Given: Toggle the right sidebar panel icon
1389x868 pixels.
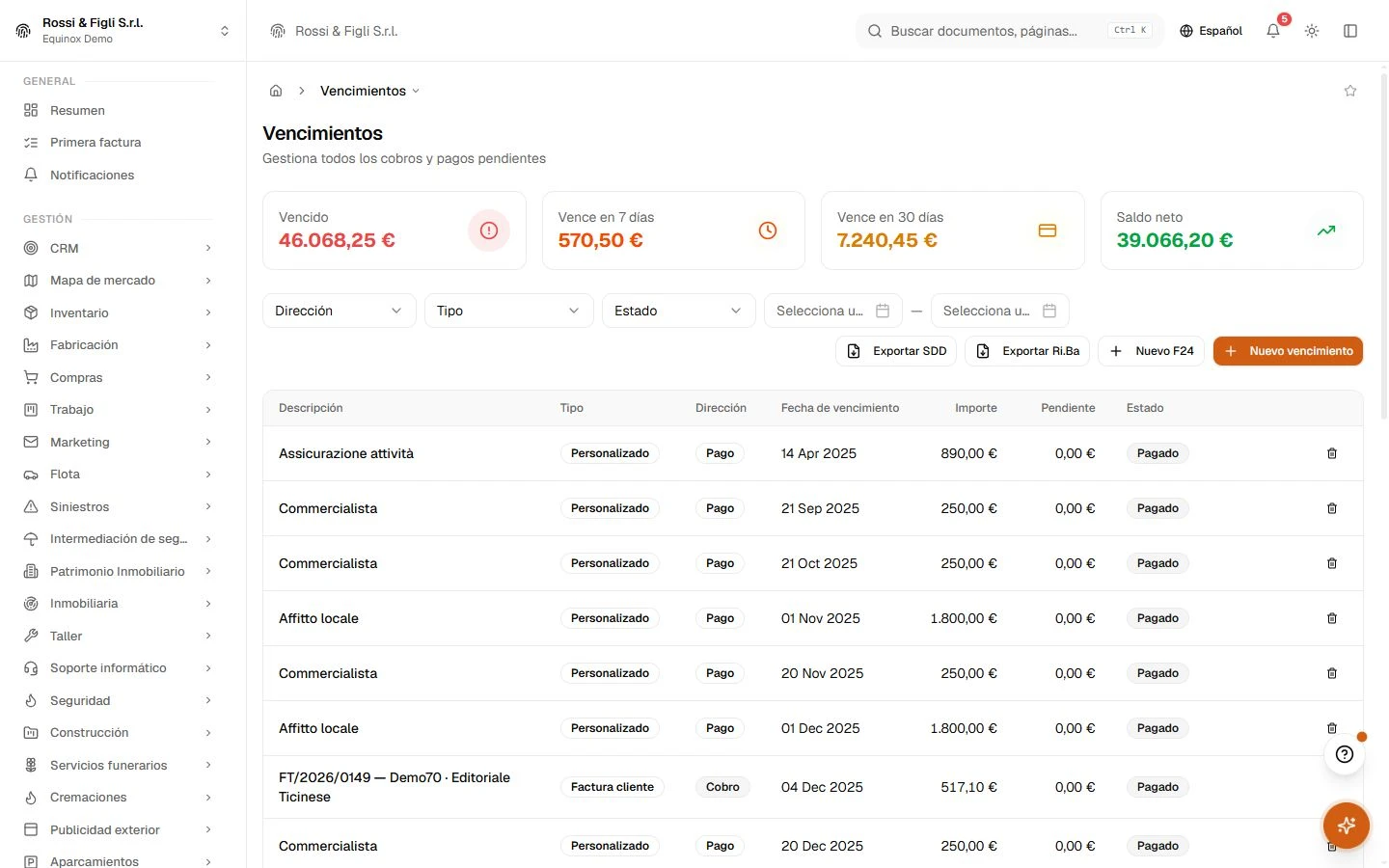Looking at the screenshot, I should point(1350,31).
